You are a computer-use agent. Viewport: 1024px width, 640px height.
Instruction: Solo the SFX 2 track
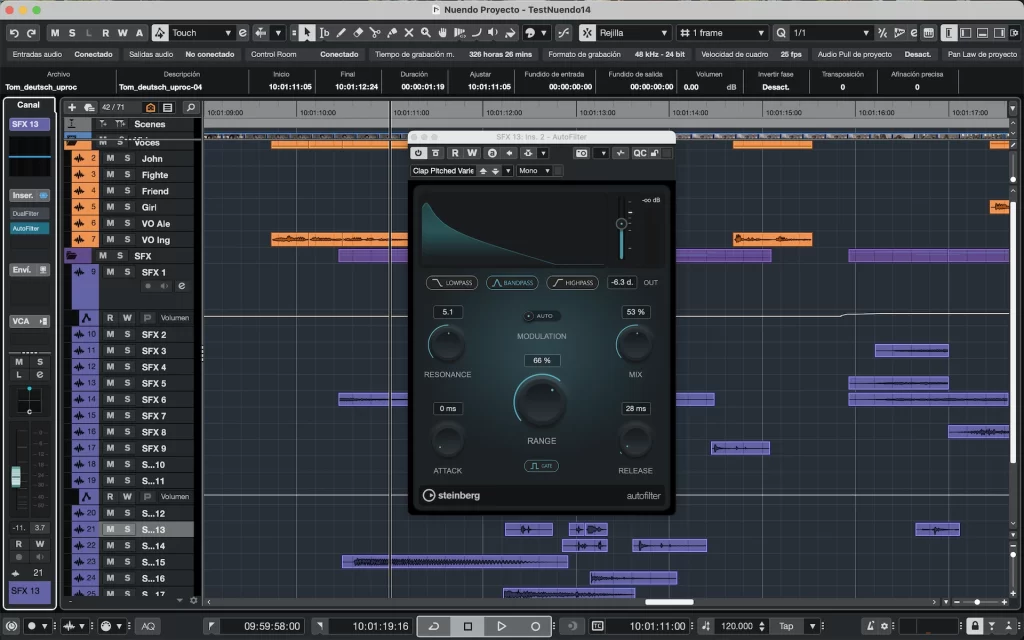127,335
